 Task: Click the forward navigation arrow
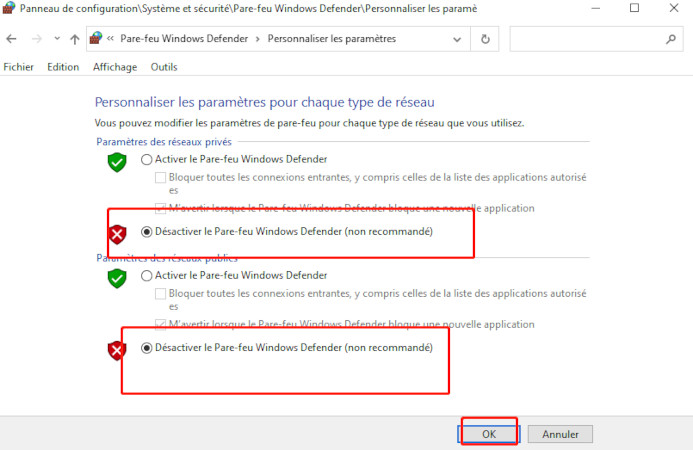pyautogui.click(x=37, y=39)
